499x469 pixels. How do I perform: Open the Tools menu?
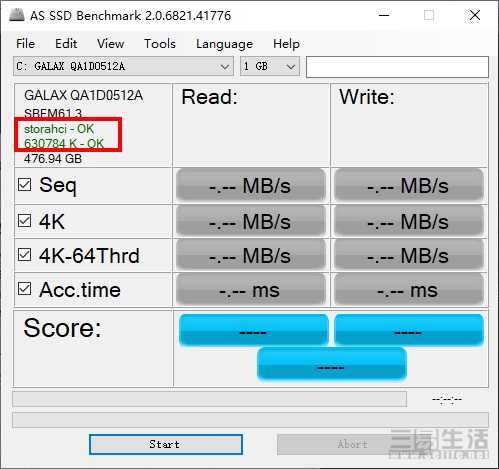point(160,44)
